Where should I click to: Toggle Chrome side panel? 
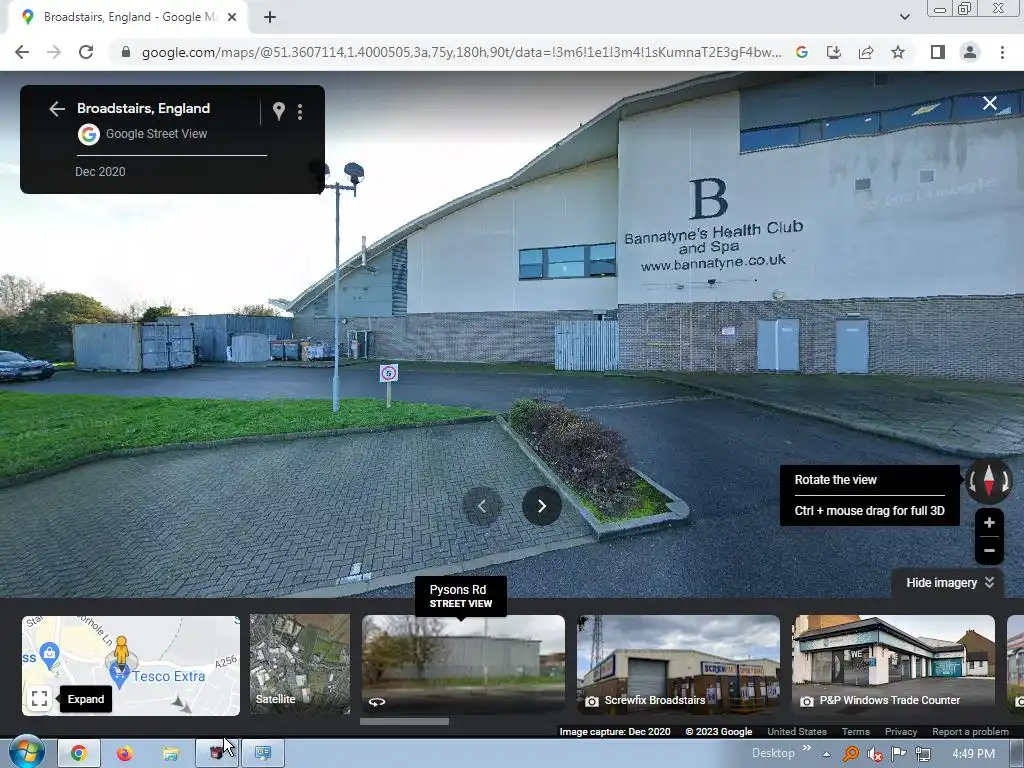click(938, 52)
